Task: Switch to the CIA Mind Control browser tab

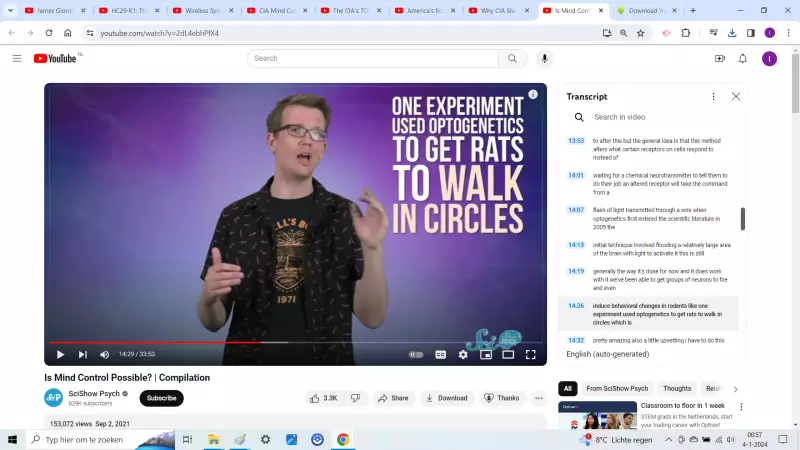Action: coord(276,10)
